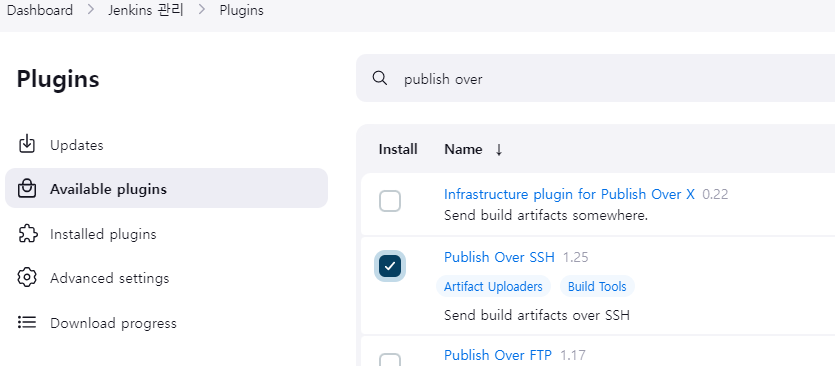Filter by Build Tools tag
Viewport: 835px width, 366px height.
click(597, 287)
